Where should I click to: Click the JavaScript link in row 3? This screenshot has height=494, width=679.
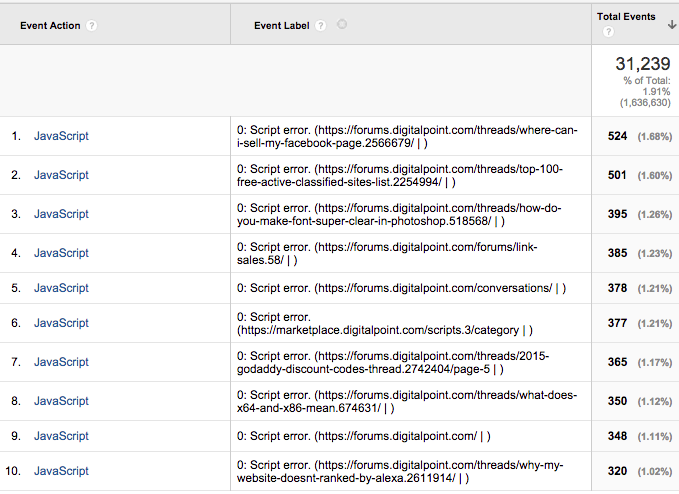[61, 214]
